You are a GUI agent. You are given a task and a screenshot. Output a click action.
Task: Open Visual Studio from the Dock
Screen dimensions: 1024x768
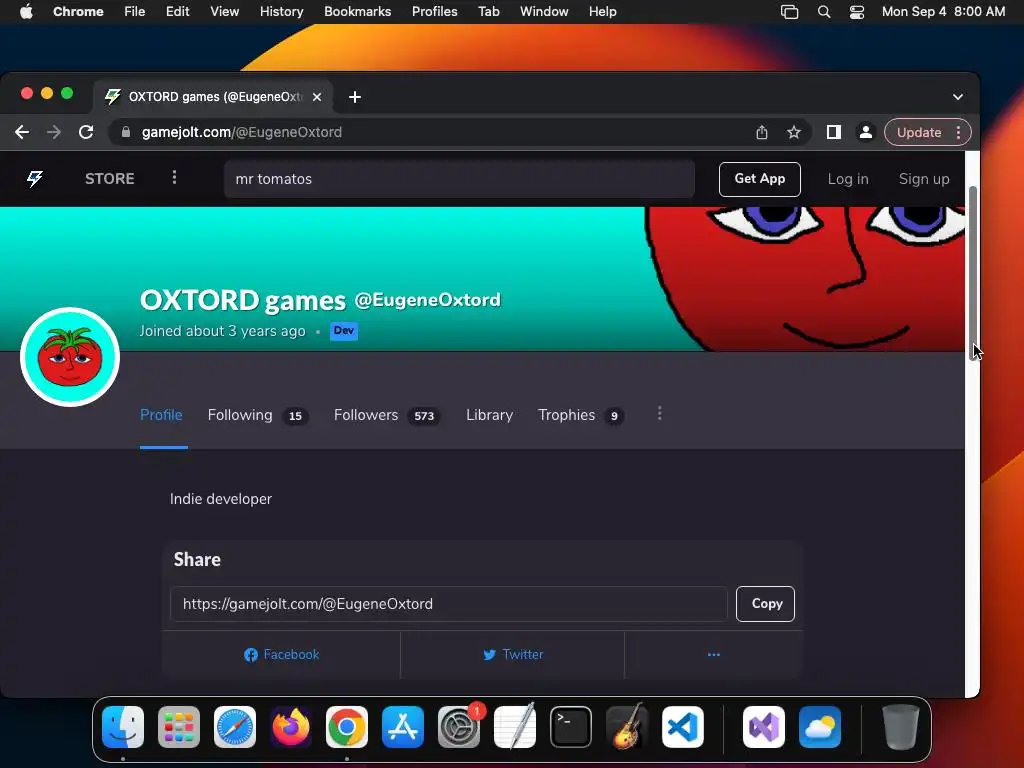click(x=764, y=727)
